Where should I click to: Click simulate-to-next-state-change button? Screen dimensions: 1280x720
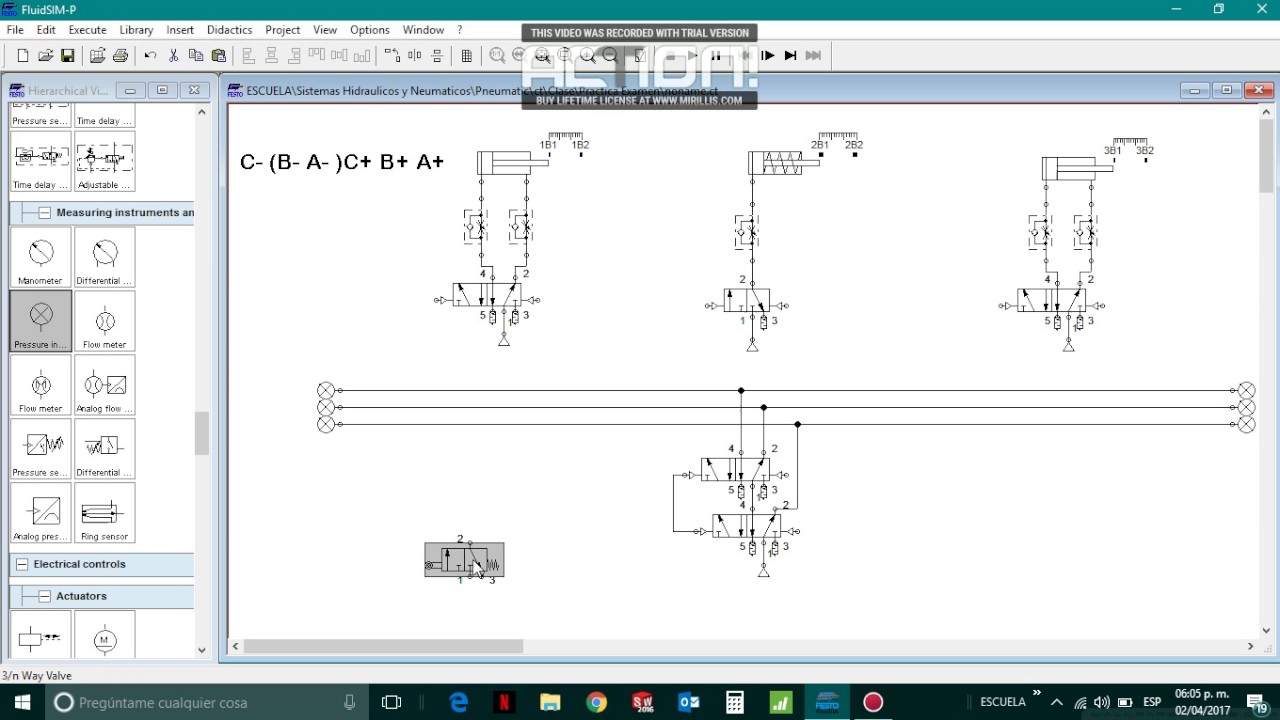click(813, 56)
